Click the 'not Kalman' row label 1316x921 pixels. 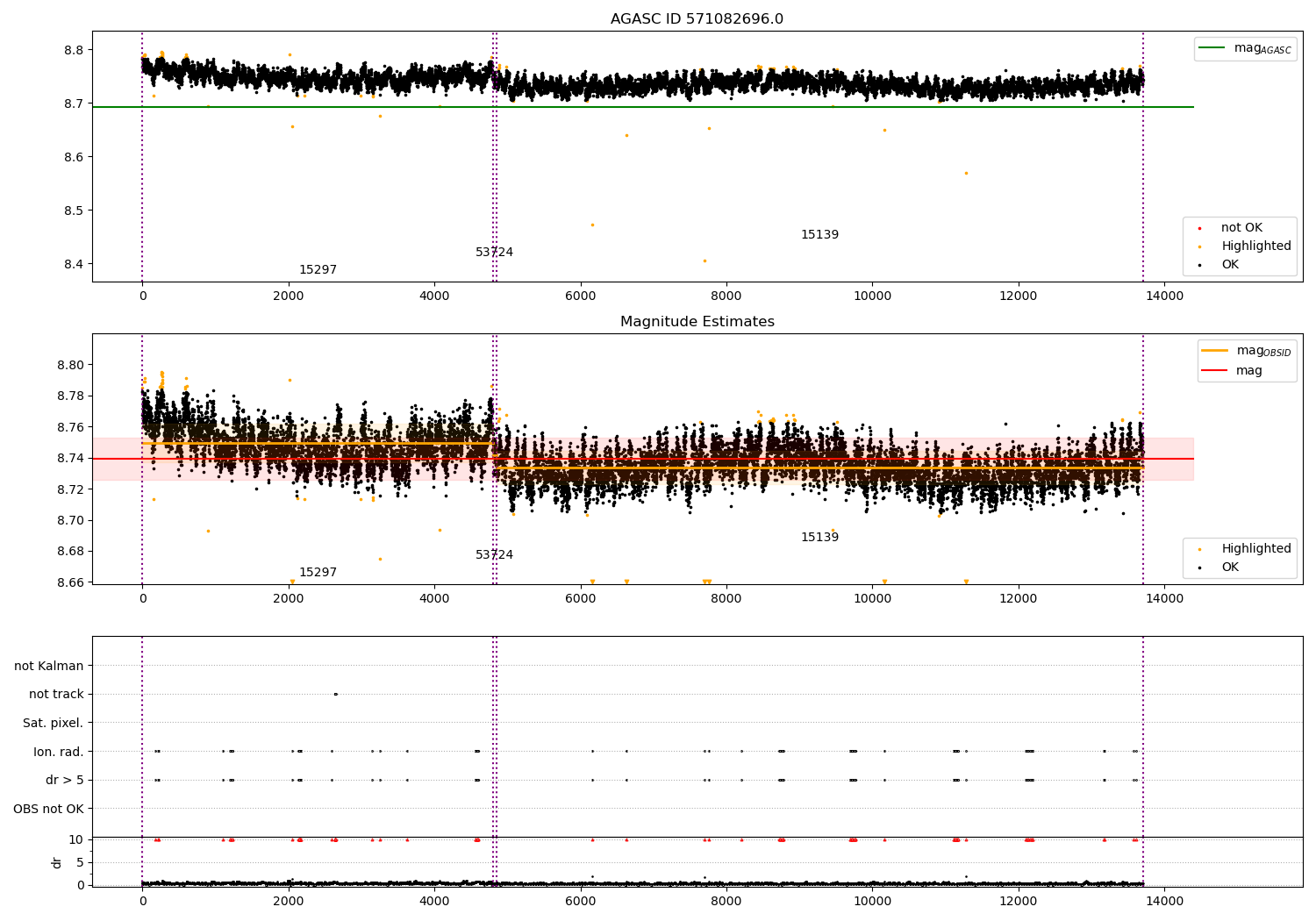(49, 666)
